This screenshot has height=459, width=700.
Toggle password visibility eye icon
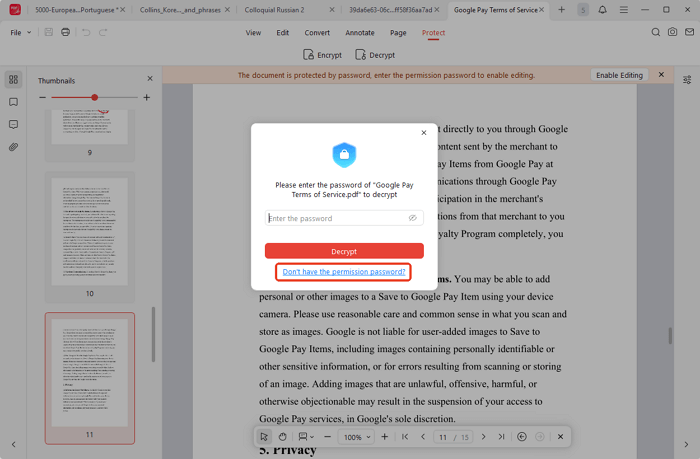[412, 218]
